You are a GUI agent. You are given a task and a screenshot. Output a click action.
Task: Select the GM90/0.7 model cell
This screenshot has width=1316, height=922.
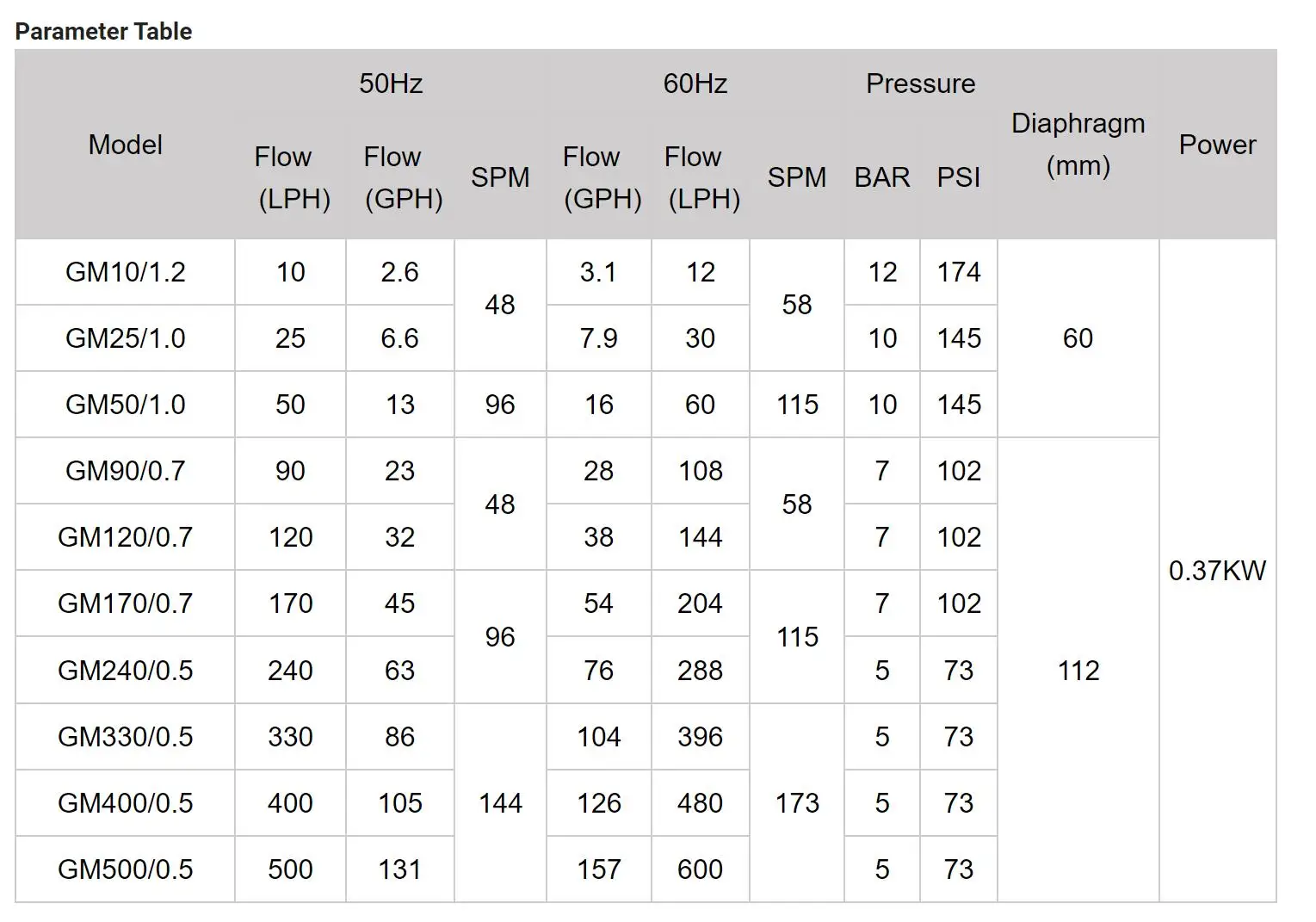point(126,471)
